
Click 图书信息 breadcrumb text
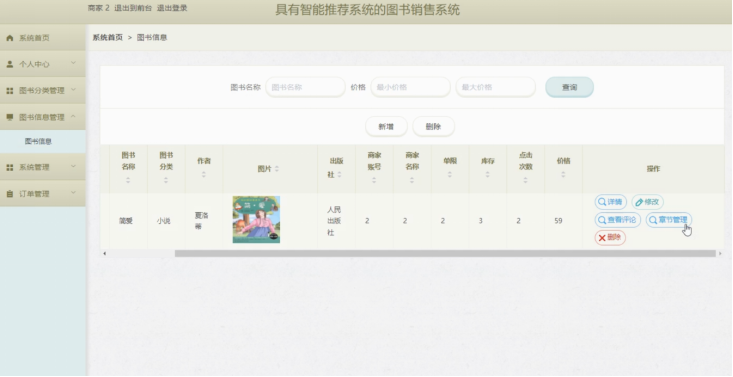click(152, 37)
